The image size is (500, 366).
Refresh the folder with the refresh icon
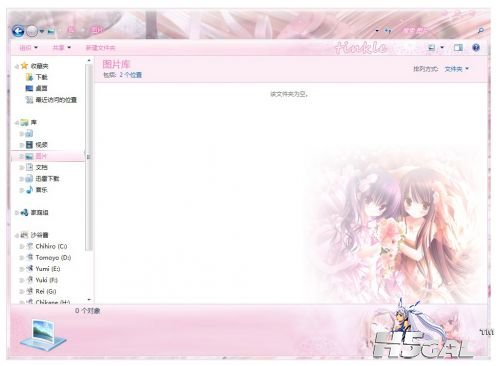coord(388,31)
